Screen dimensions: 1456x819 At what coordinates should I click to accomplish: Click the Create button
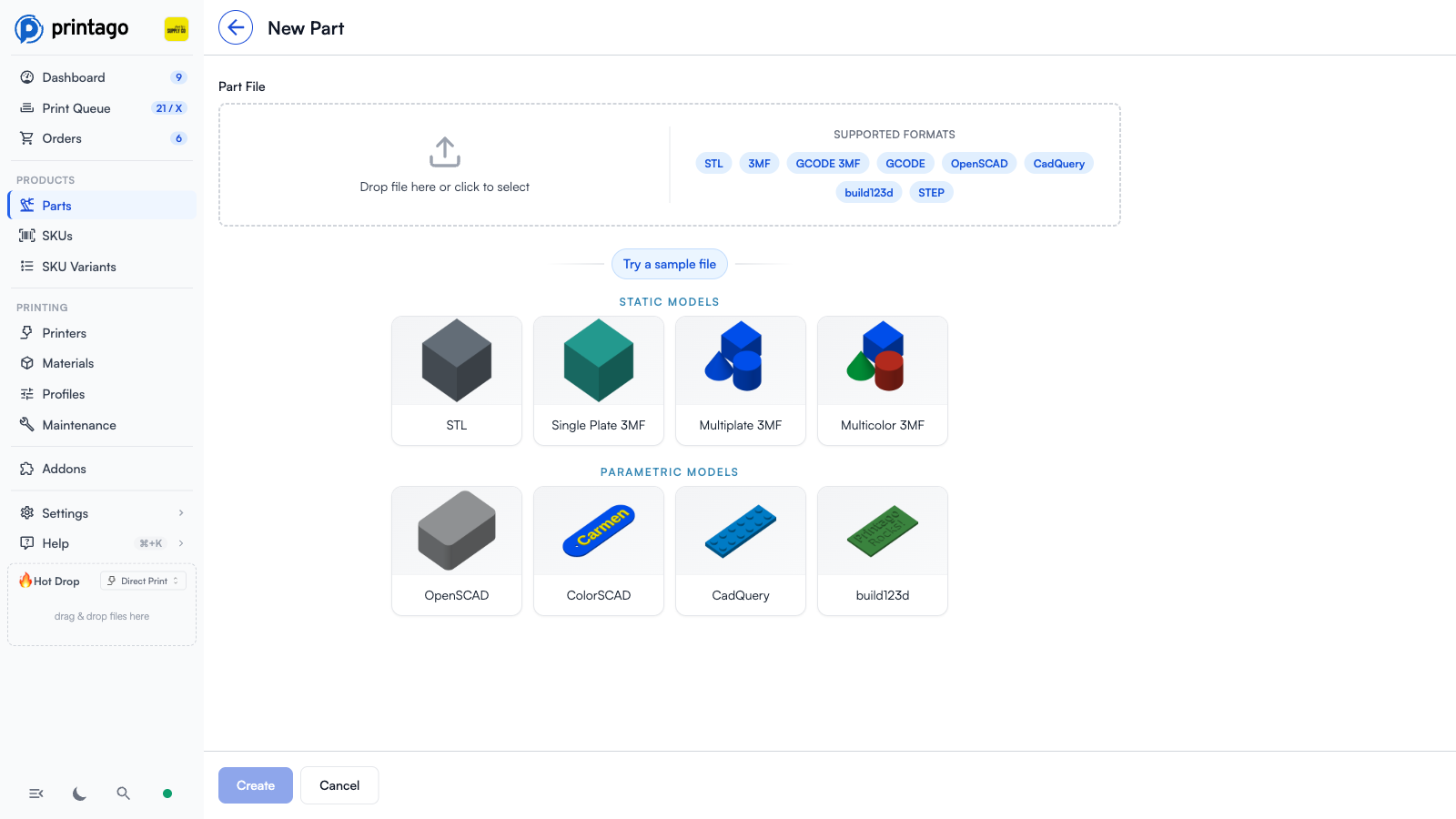pos(256,785)
